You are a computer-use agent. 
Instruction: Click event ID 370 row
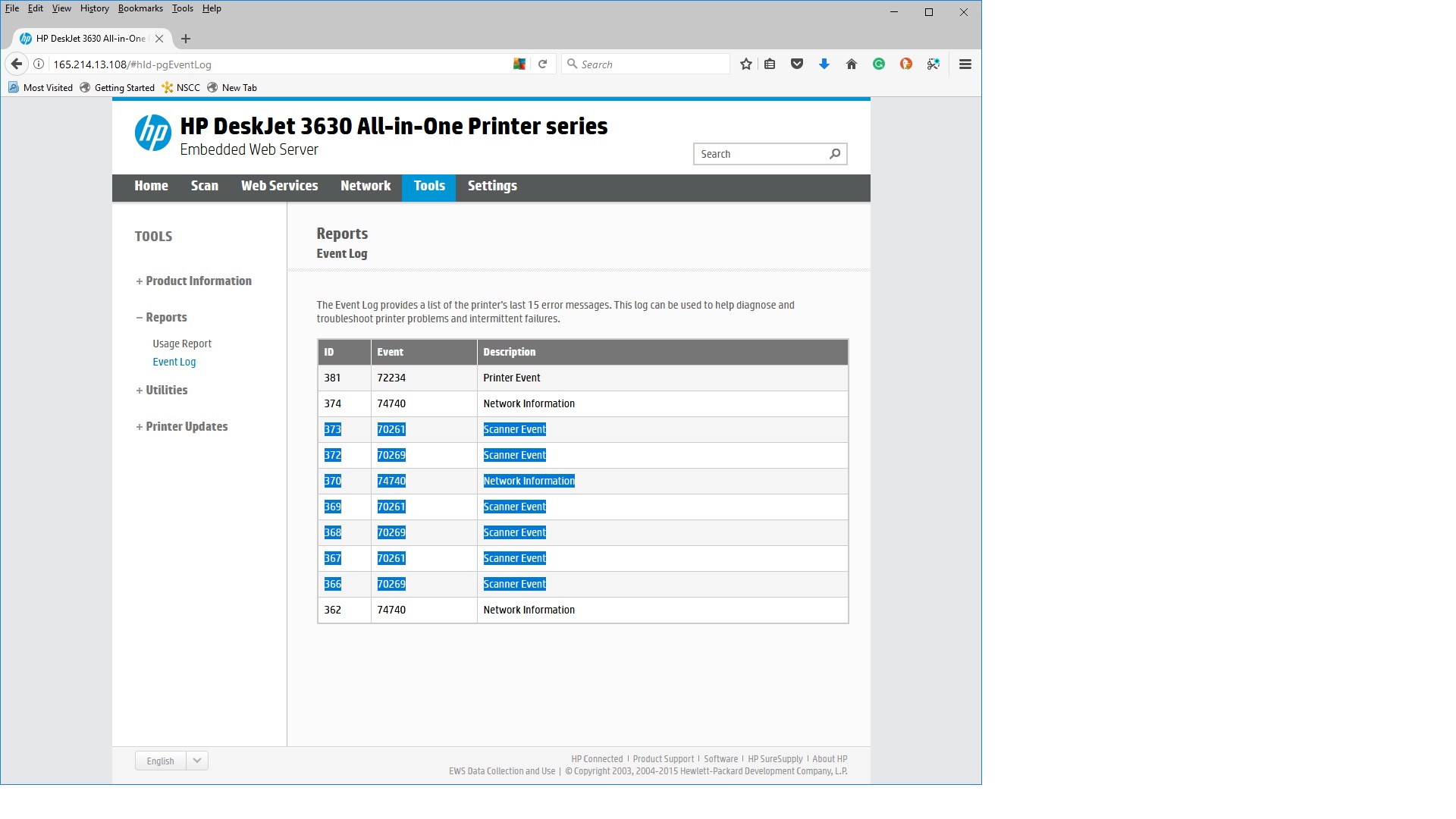click(583, 481)
